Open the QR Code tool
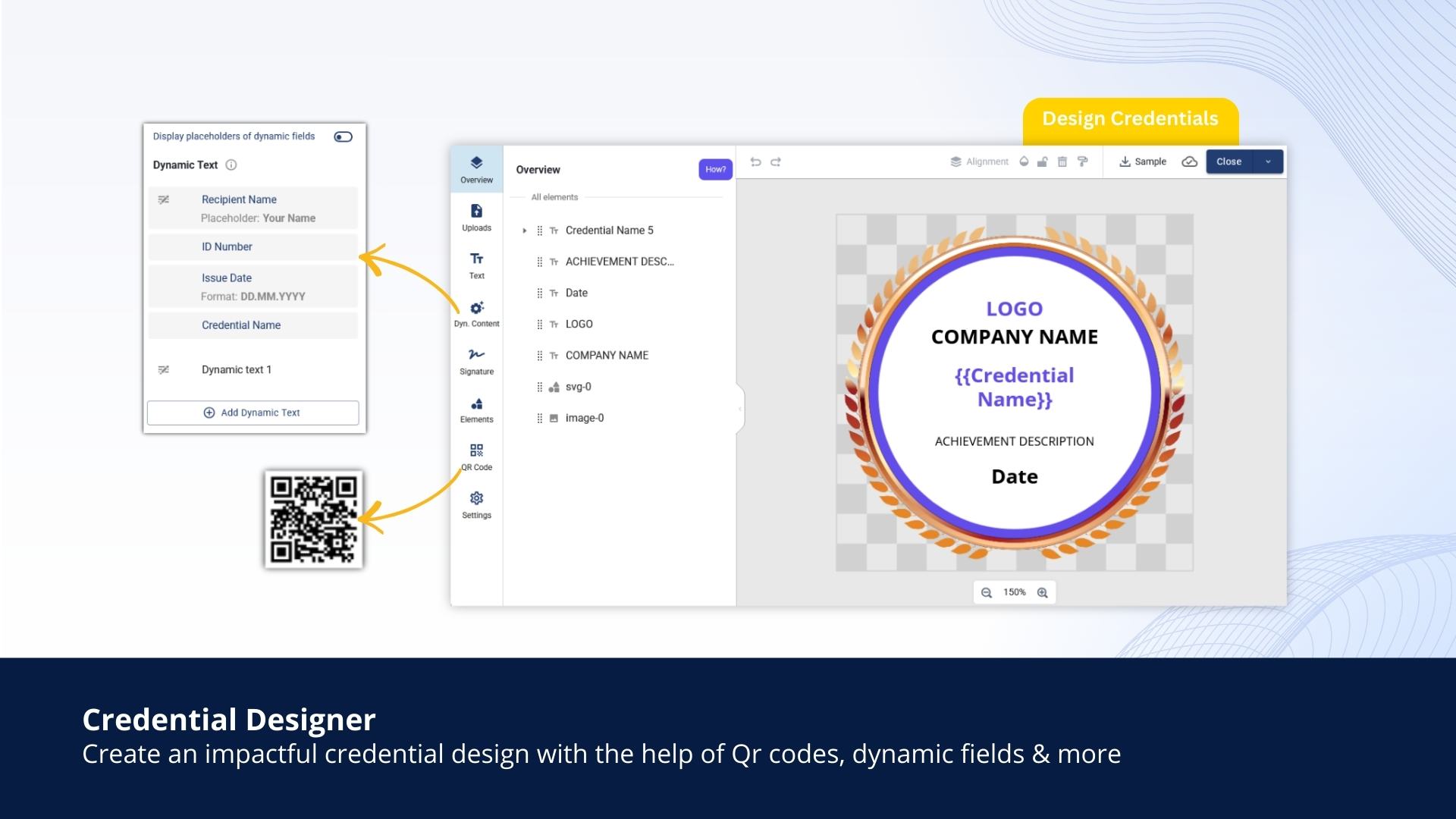The width and height of the screenshot is (1456, 819). tap(476, 457)
